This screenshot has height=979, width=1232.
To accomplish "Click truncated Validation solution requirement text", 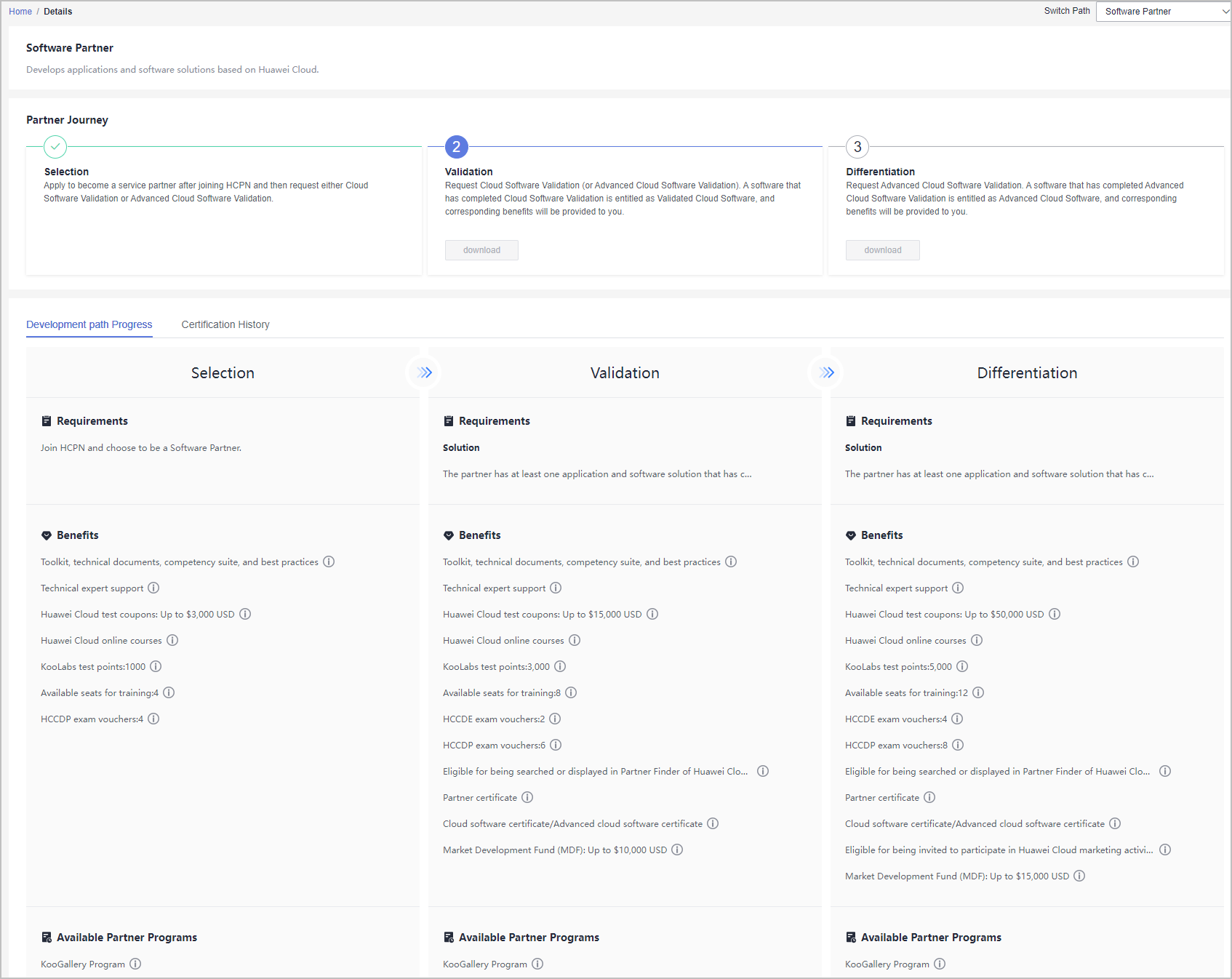I will [x=597, y=474].
